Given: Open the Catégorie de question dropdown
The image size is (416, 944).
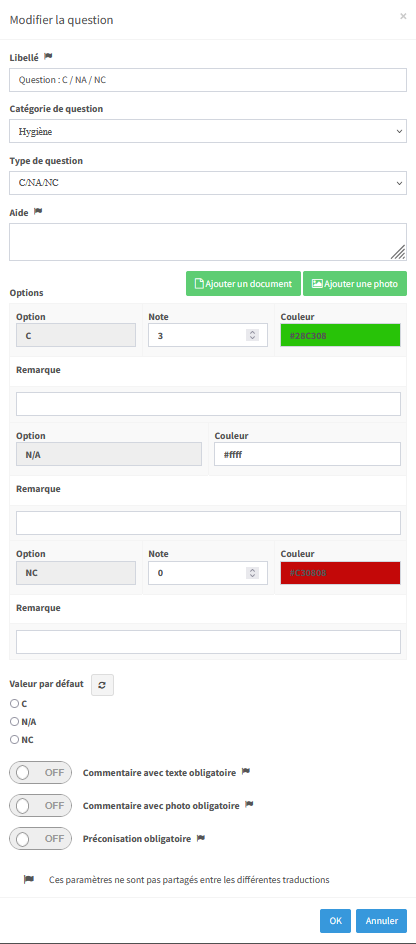Looking at the screenshot, I should [208, 131].
